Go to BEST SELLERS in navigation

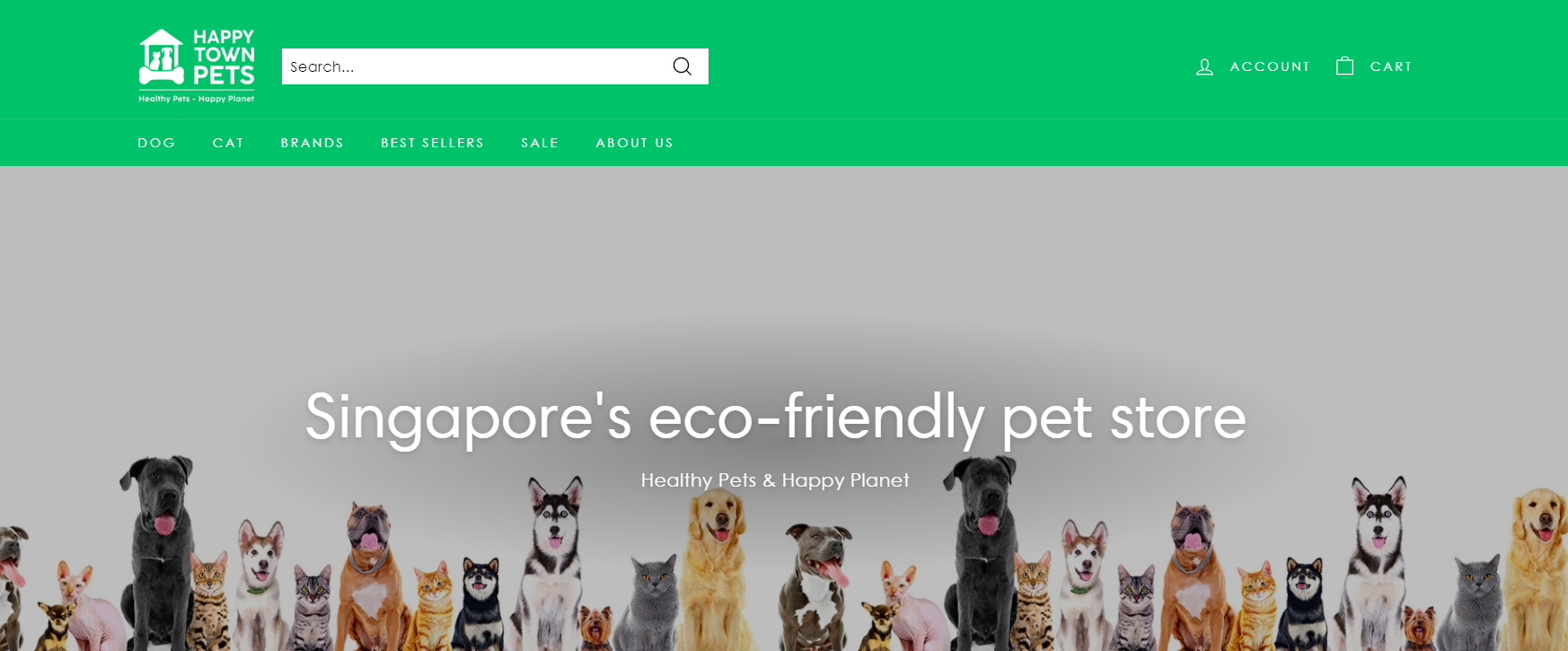click(432, 143)
